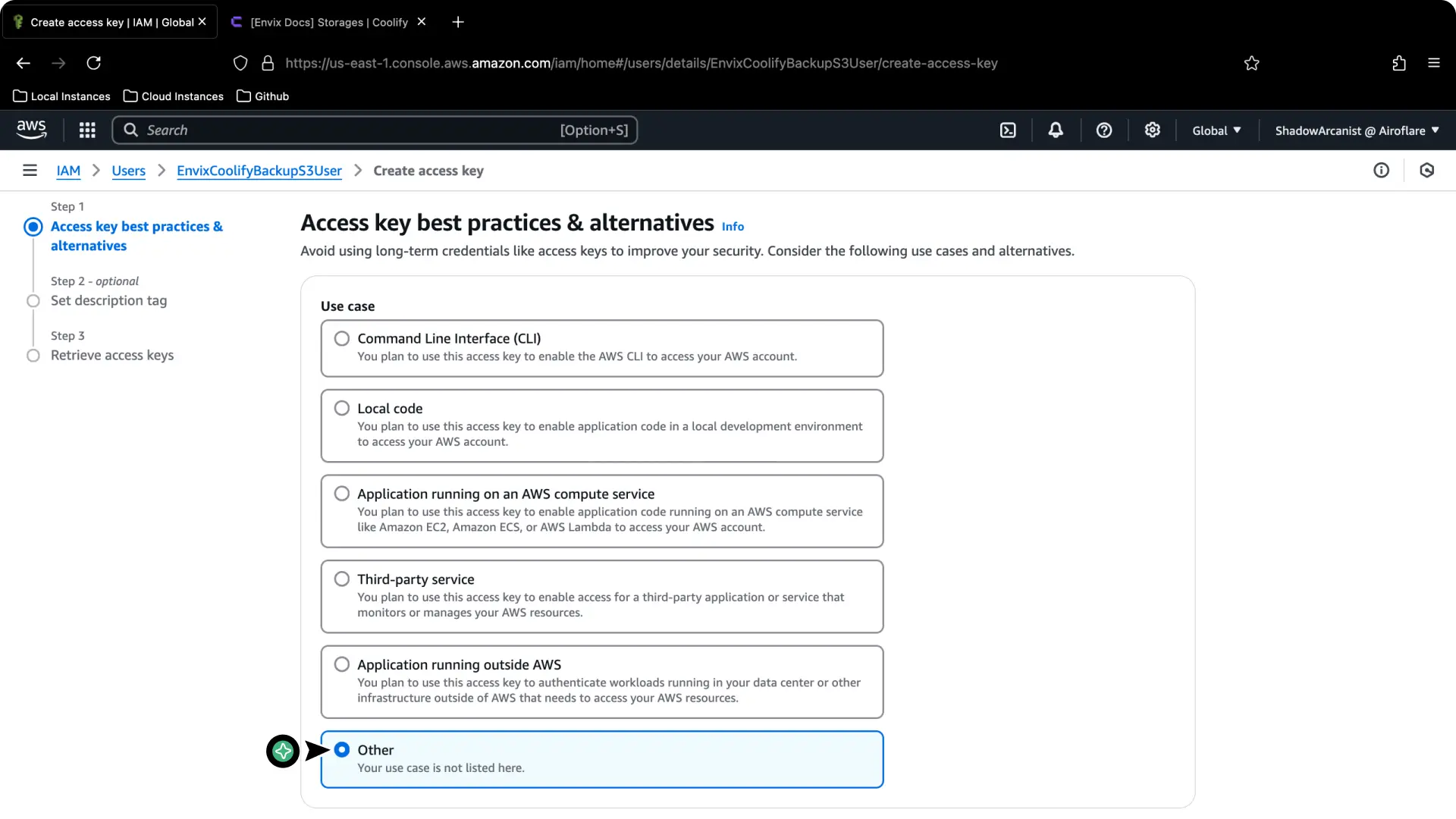Select the Command Line Interface use case
The image size is (1456, 819).
tap(342, 338)
